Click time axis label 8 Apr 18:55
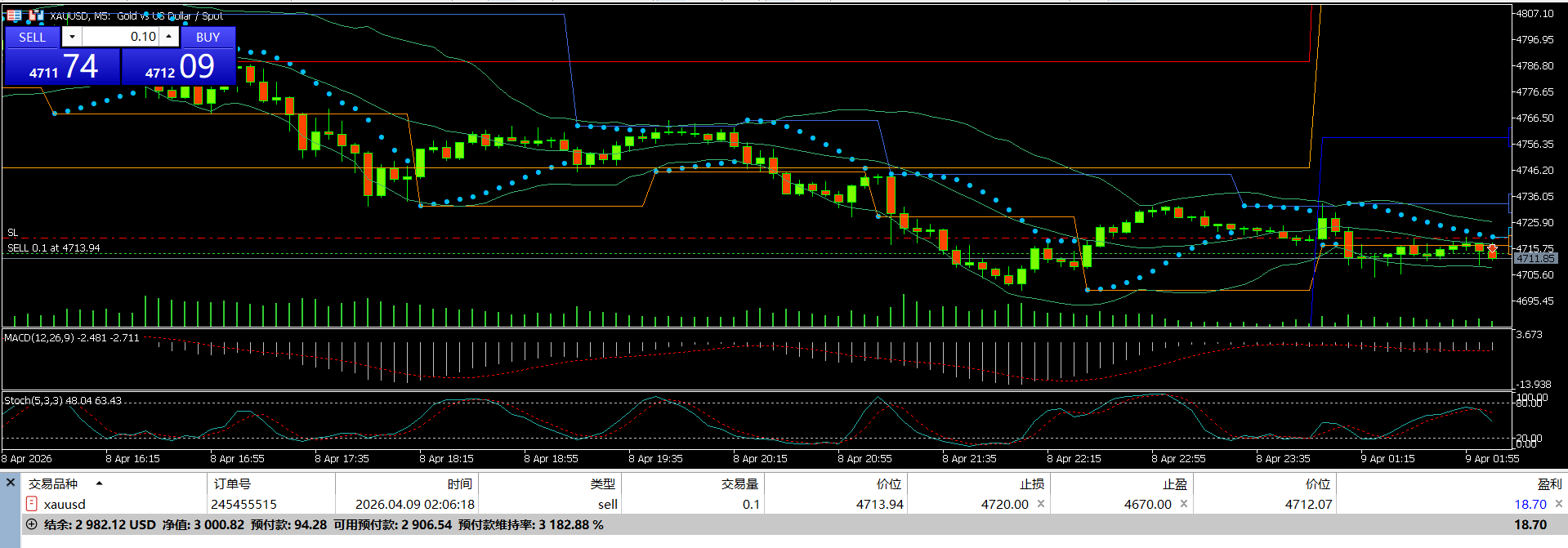 (x=551, y=458)
